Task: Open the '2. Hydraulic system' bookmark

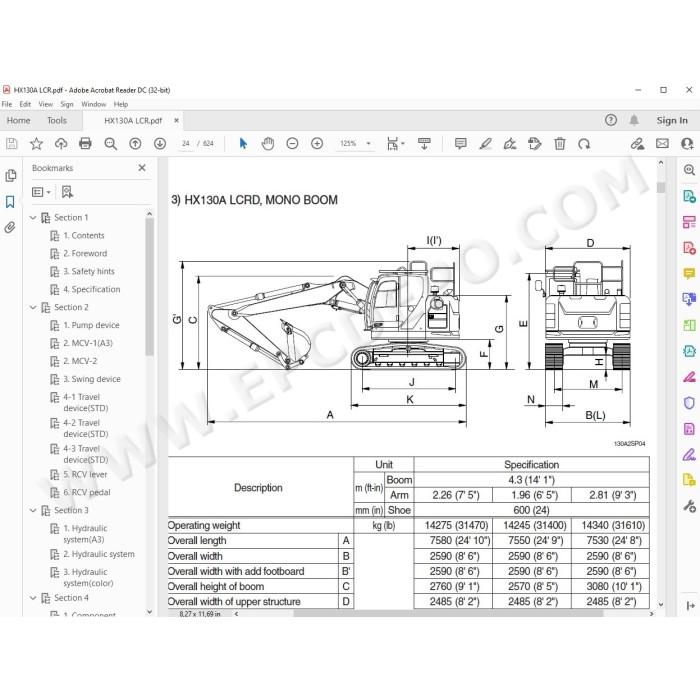Action: coord(99,554)
